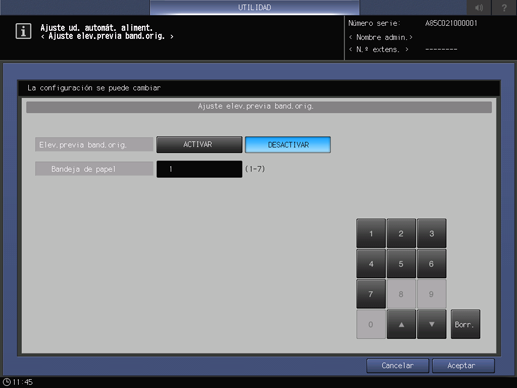Click the speaker volume icon

(x=479, y=7)
